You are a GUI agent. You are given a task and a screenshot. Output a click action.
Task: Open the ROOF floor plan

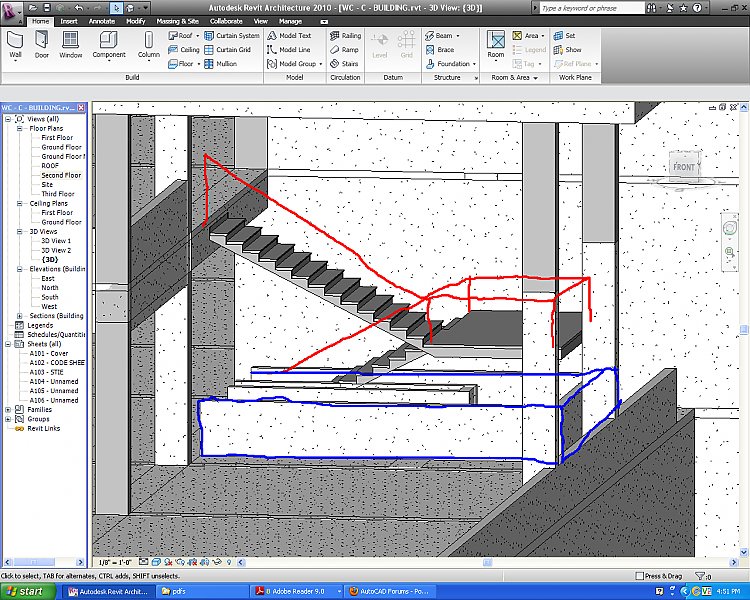click(50, 166)
